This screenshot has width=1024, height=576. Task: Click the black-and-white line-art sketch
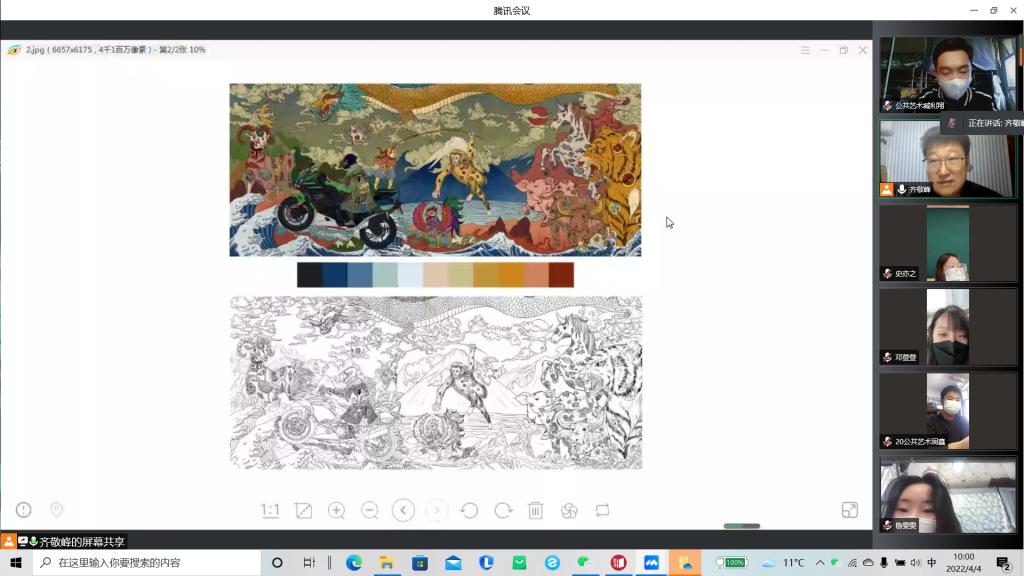(436, 383)
